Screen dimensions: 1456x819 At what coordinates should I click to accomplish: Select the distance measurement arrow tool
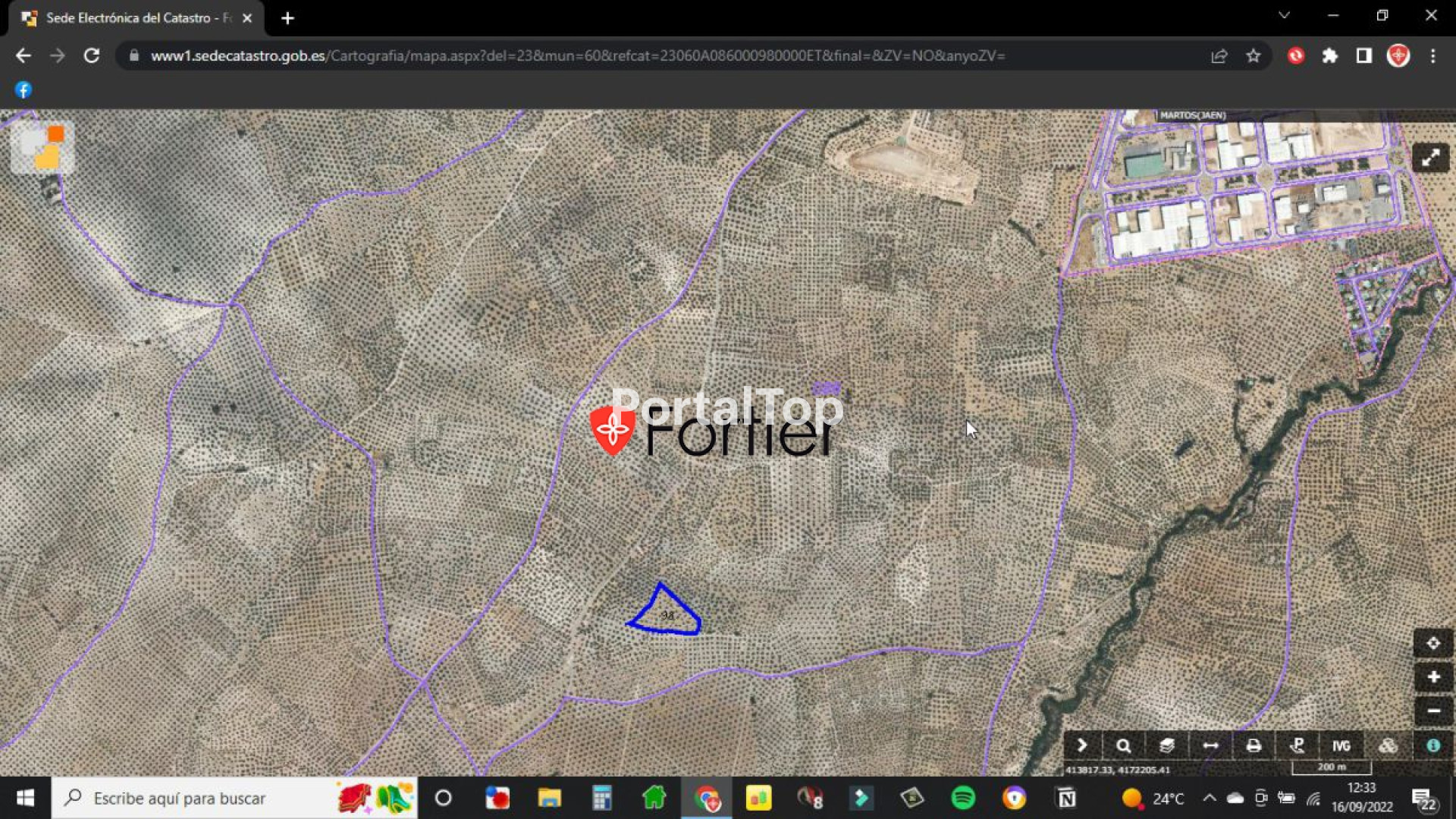pos(1210,746)
